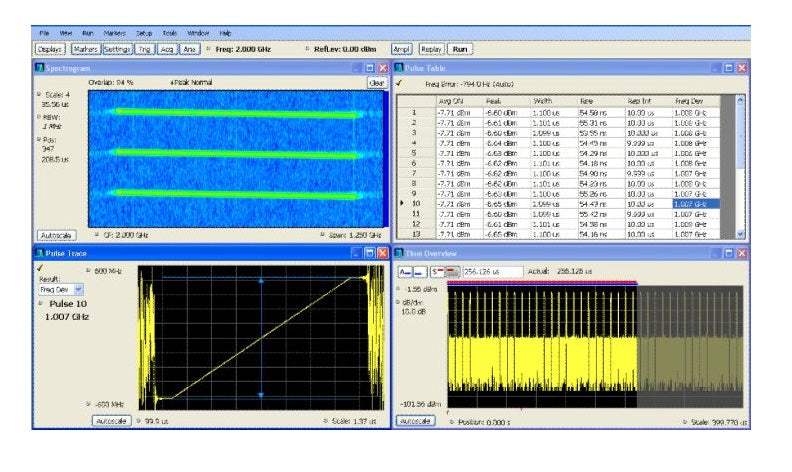Click the analysis length field in Time Overview

tap(492, 271)
